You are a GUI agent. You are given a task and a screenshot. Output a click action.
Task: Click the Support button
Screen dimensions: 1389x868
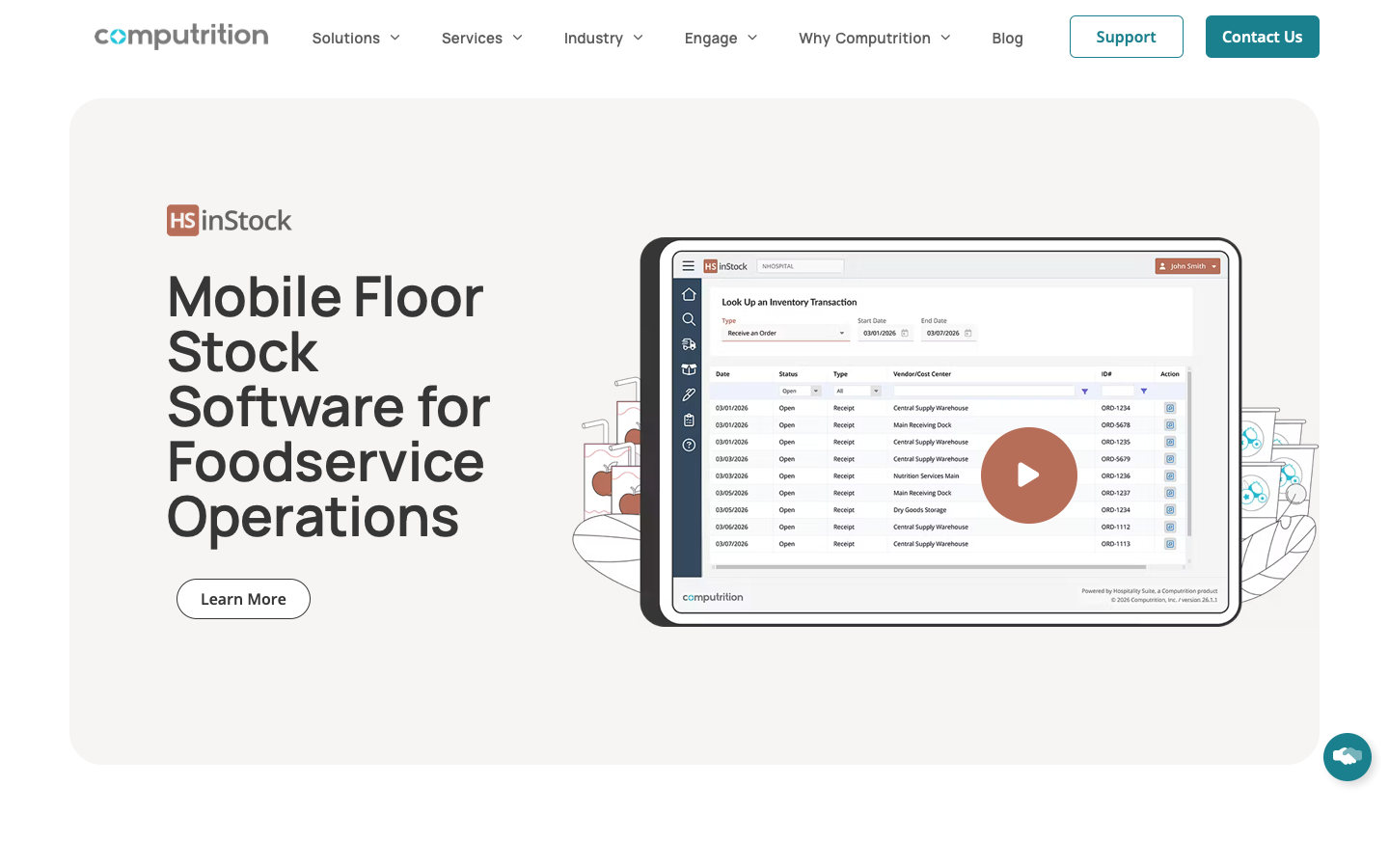(1126, 37)
